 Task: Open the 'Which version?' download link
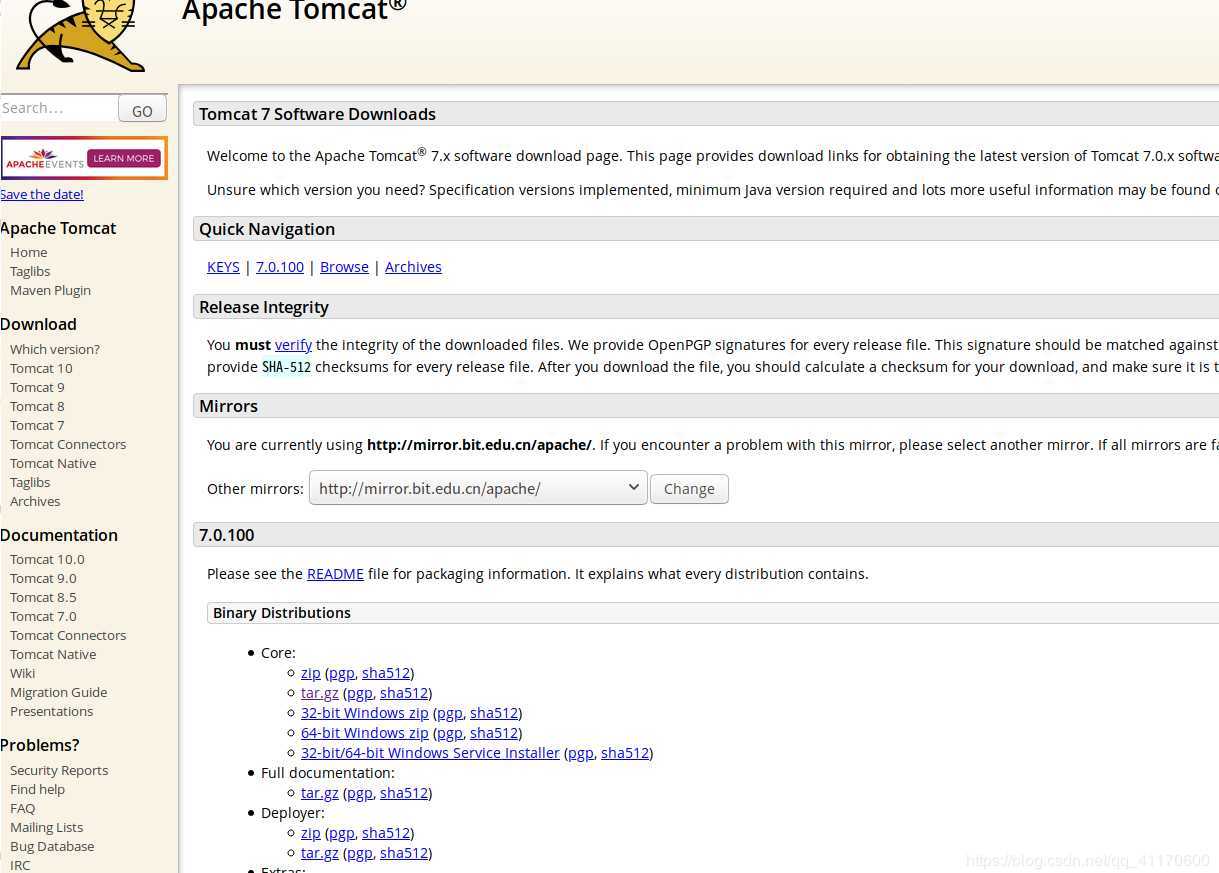55,349
